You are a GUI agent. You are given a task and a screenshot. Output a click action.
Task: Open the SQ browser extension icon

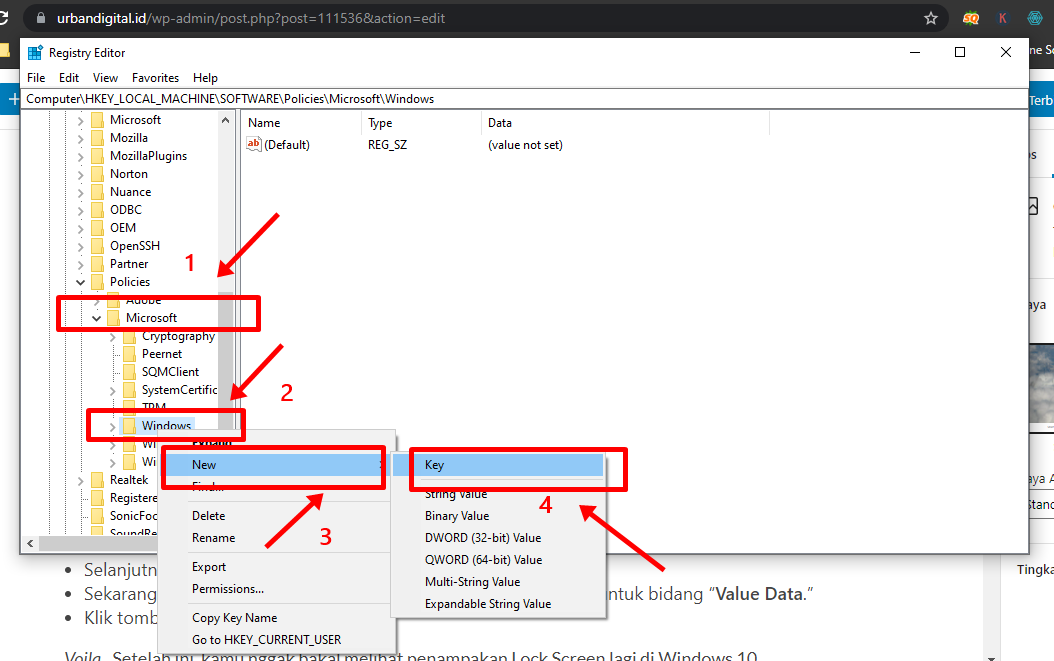click(x=971, y=18)
